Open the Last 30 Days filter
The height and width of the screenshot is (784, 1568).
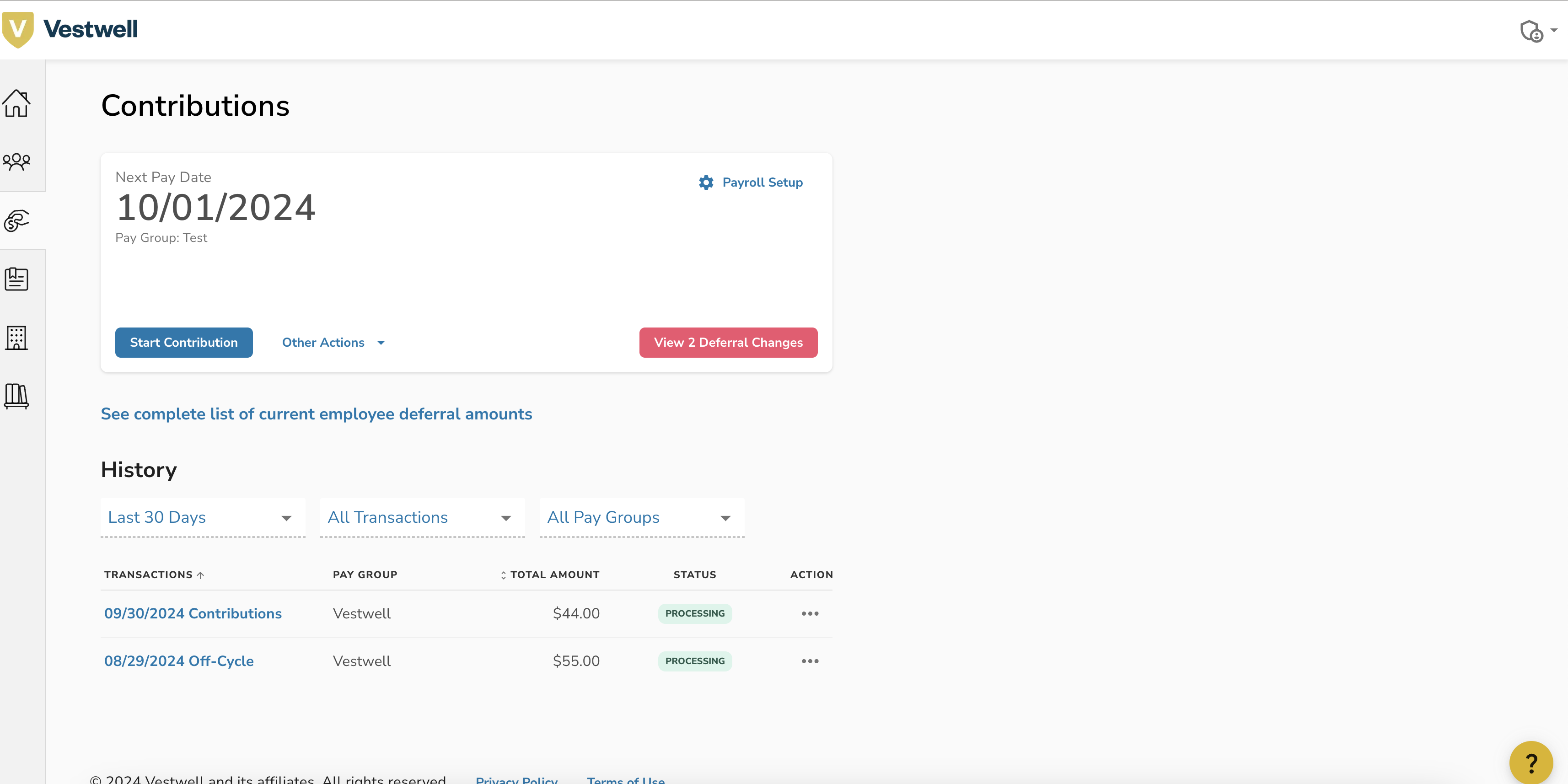[x=202, y=517]
